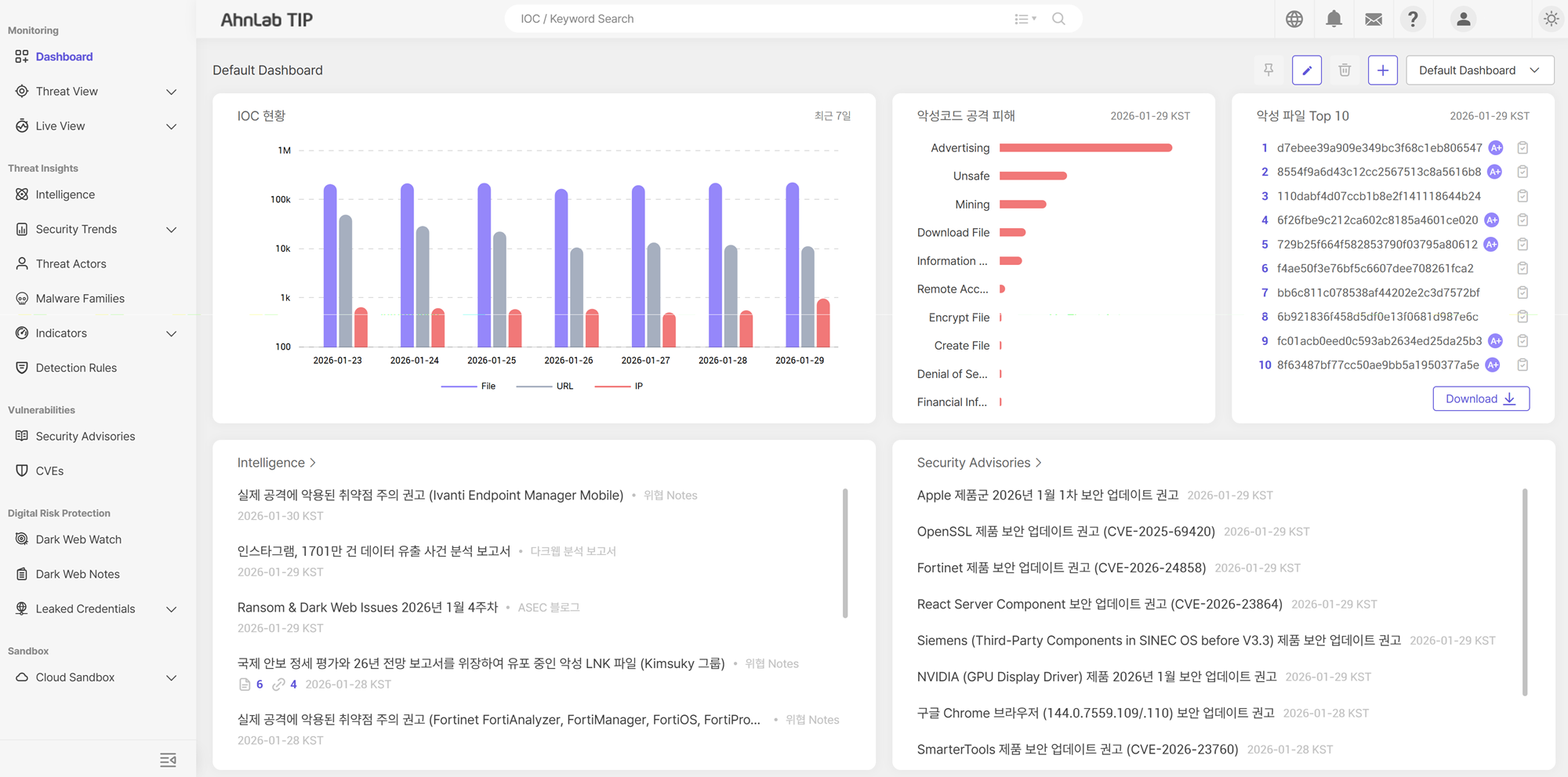Click the notification bell icon
This screenshot has height=777, width=1568.
click(1334, 19)
